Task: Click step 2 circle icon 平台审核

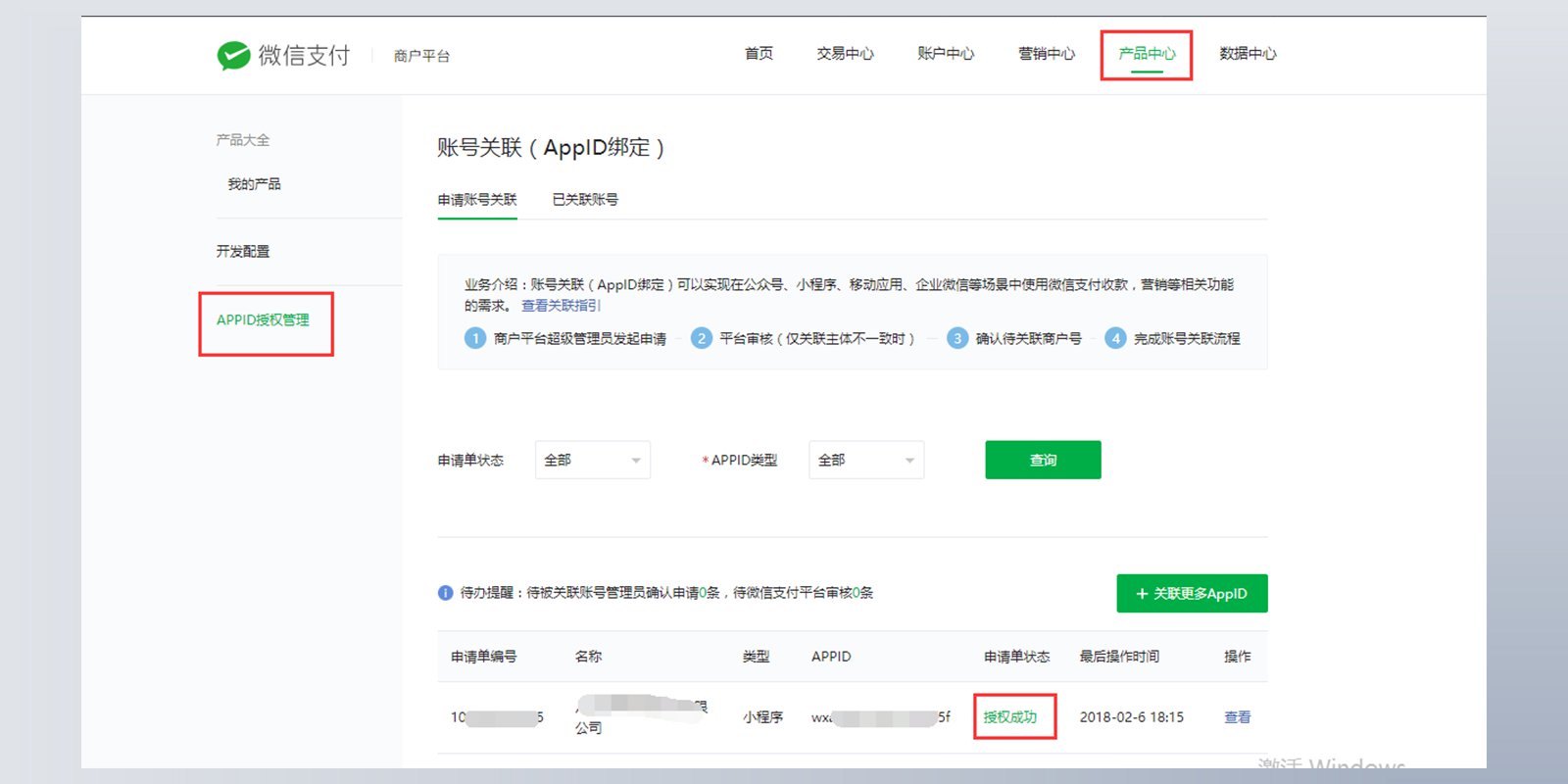Action: pos(701,338)
